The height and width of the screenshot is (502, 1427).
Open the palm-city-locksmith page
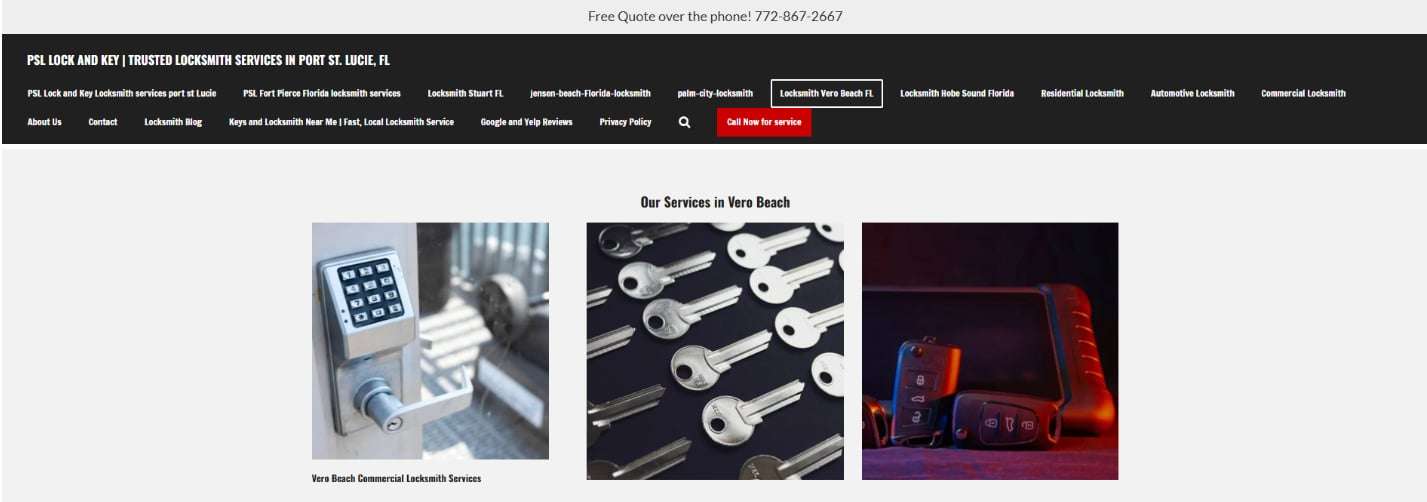715,93
